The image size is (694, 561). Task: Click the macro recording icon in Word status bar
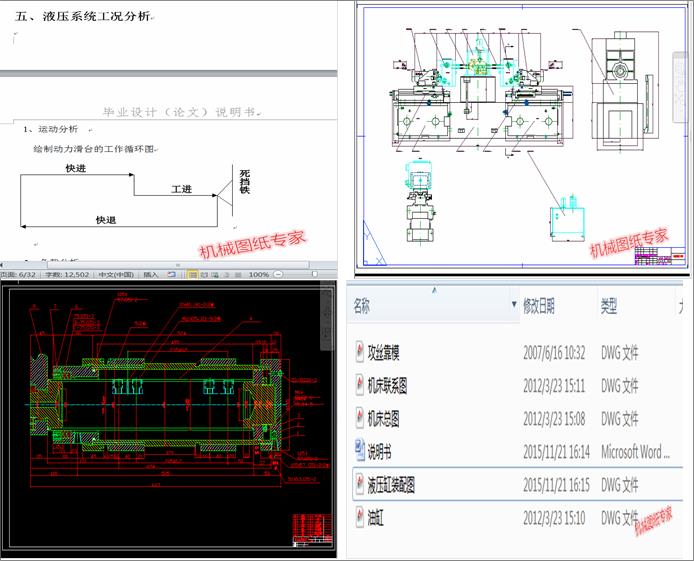pyautogui.click(x=171, y=274)
